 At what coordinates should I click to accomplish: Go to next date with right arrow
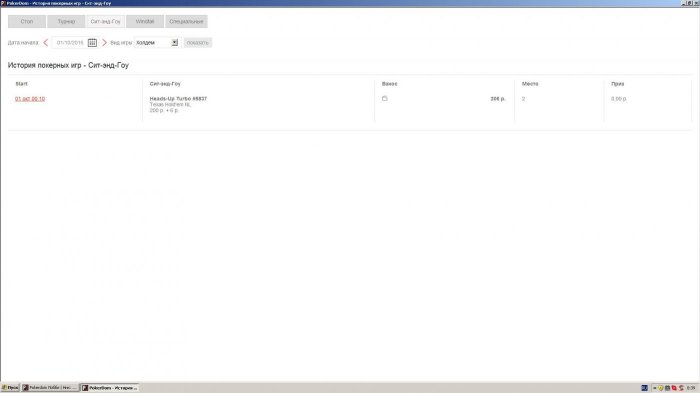(104, 42)
